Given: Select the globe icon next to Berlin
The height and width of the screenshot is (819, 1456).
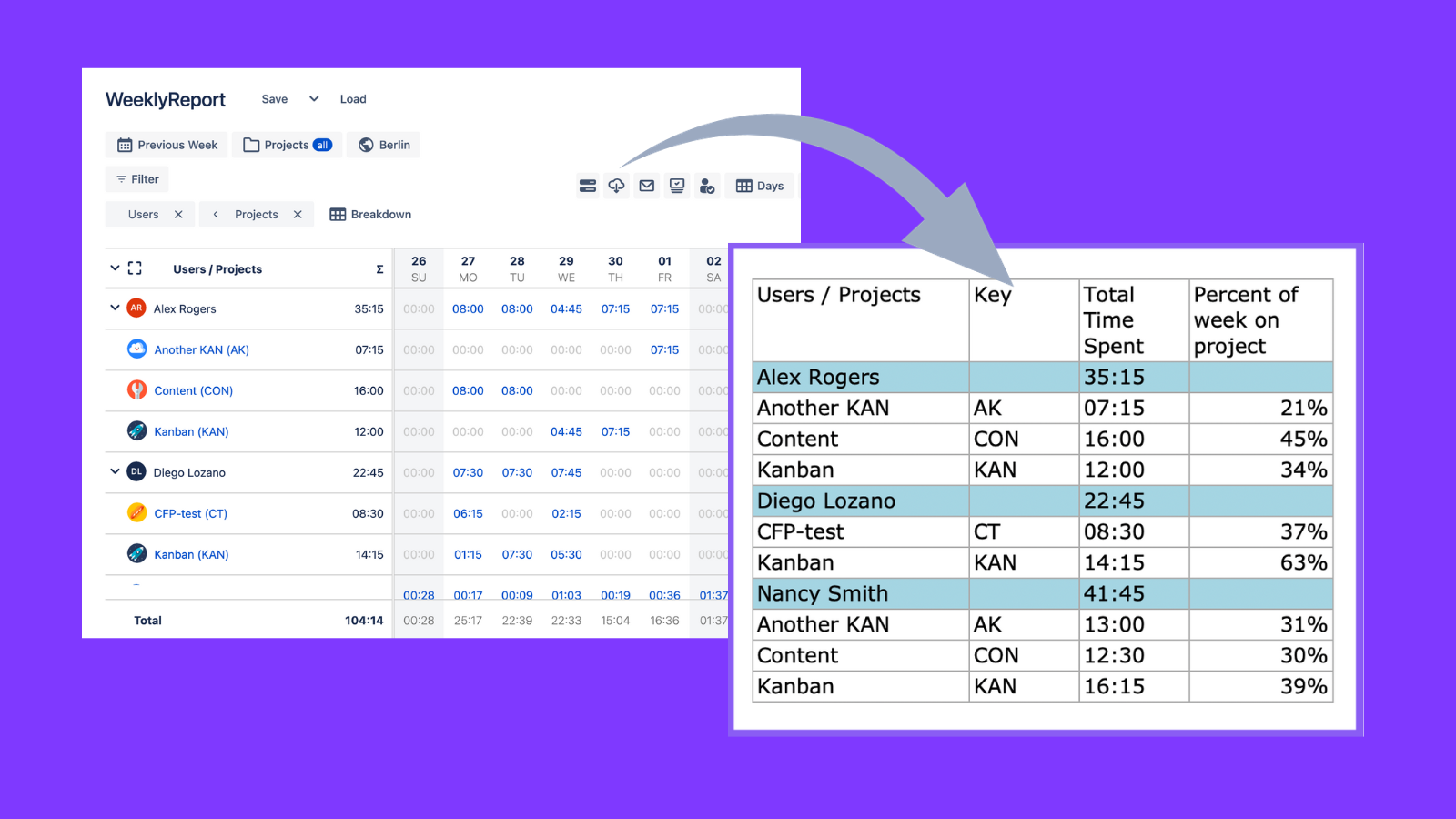Looking at the screenshot, I should click(x=366, y=144).
